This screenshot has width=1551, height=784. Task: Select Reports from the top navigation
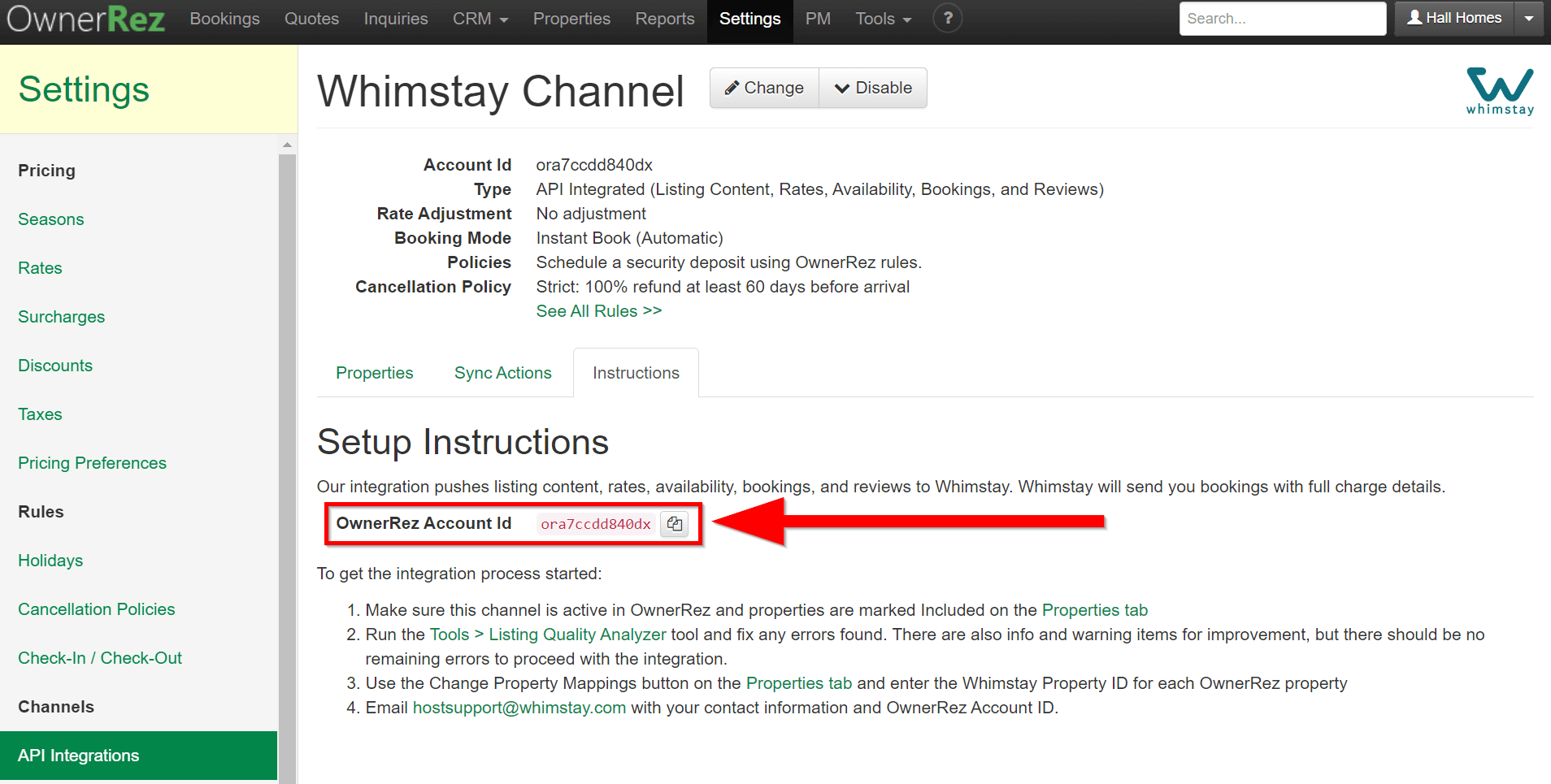point(664,19)
